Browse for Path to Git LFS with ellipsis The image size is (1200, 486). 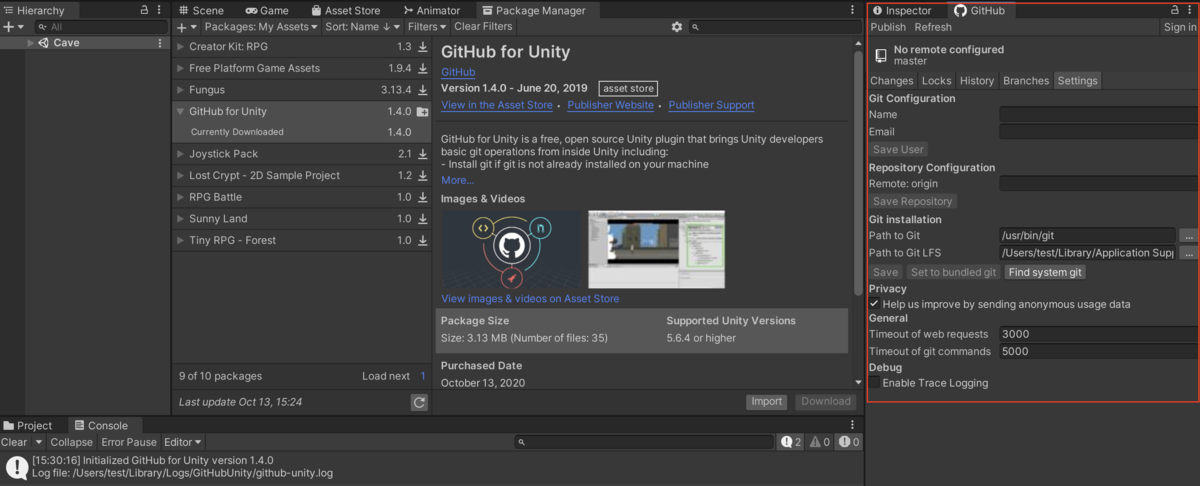[x=1188, y=253]
